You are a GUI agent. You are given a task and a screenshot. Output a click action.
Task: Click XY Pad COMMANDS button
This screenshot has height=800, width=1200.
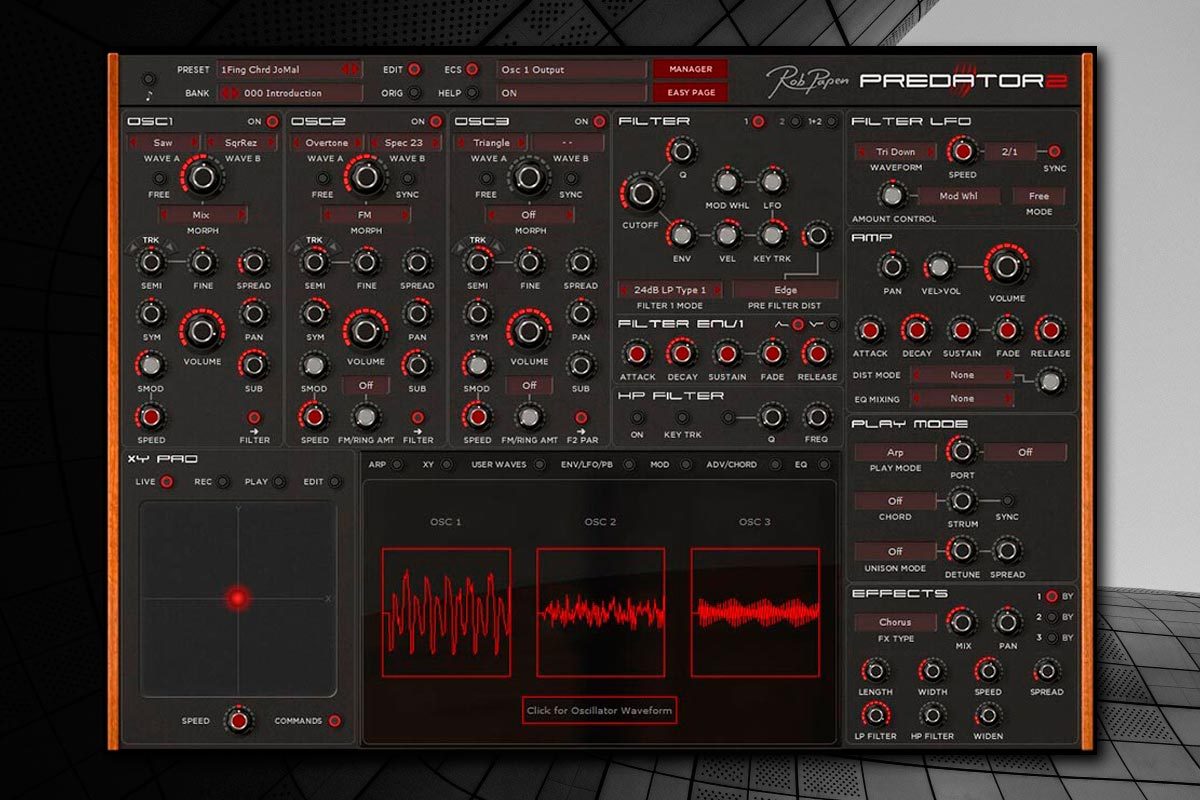(334, 720)
